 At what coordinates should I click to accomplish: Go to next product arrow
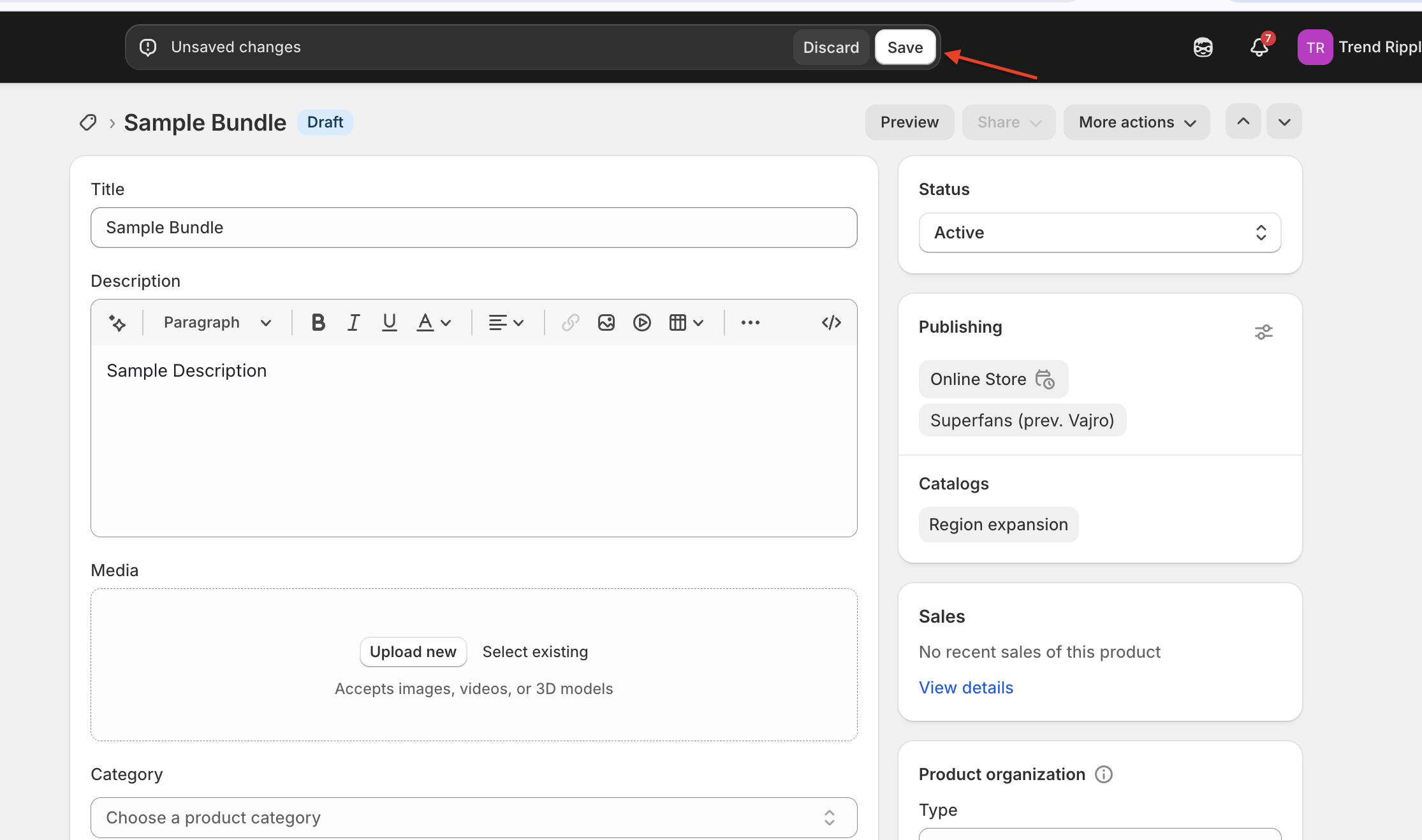tap(1284, 122)
